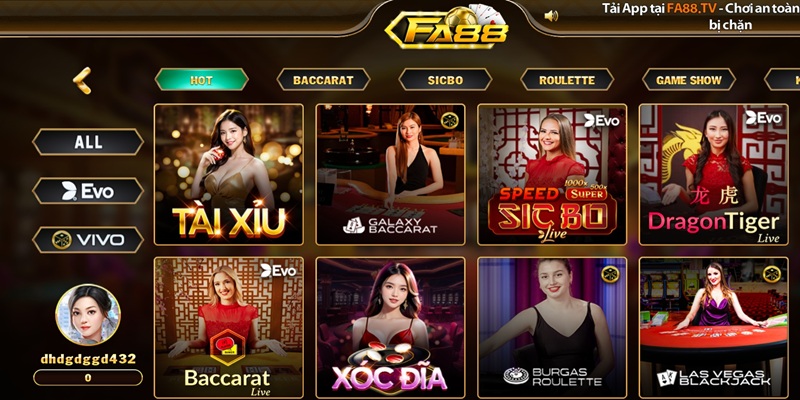800x400 pixels.
Task: Filter providers by ALL
Action: click(88, 142)
